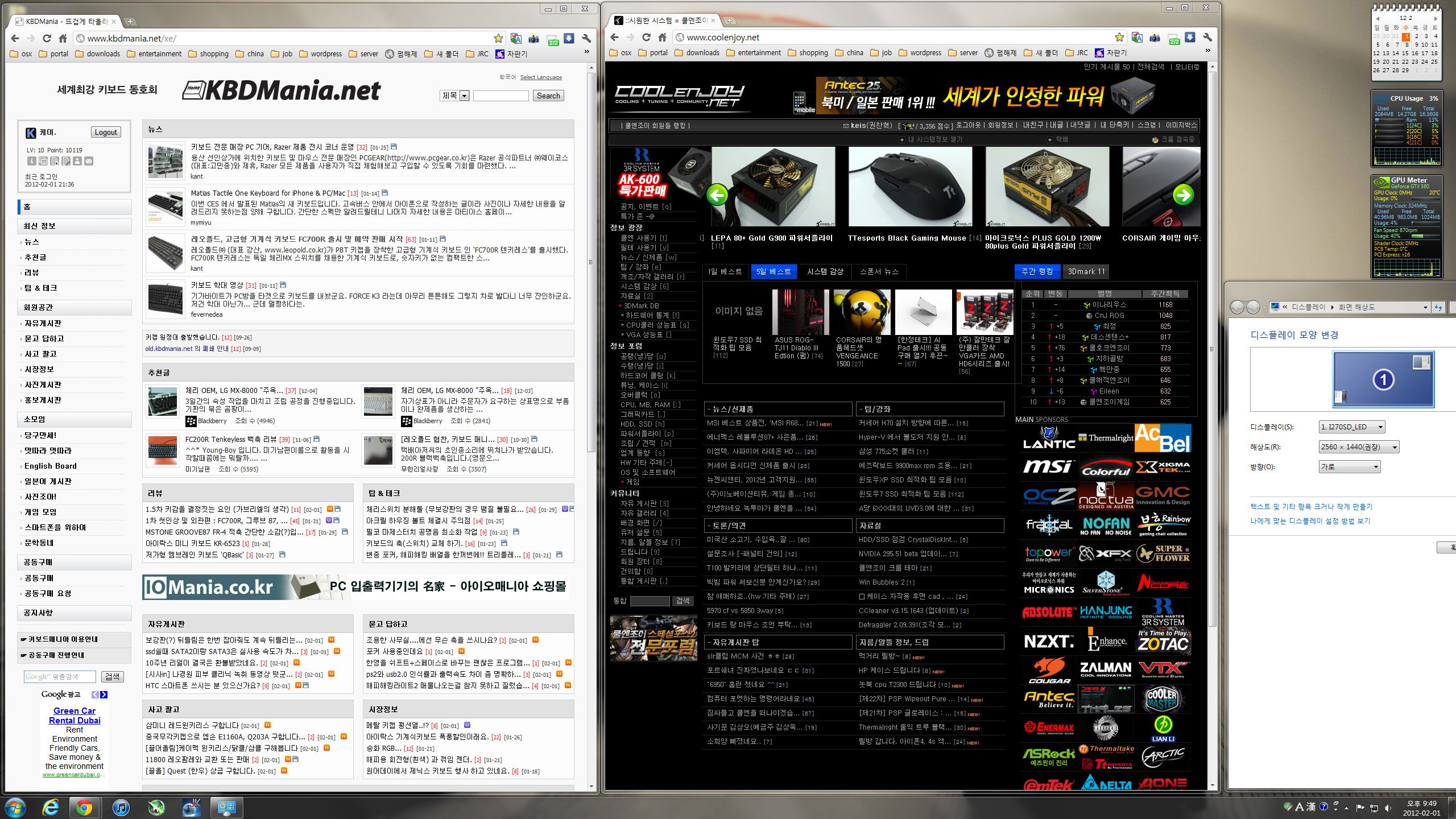Open the 자유게시판 link in KBDMania sidebar
Screen dimensions: 1456x819
click(x=43, y=323)
